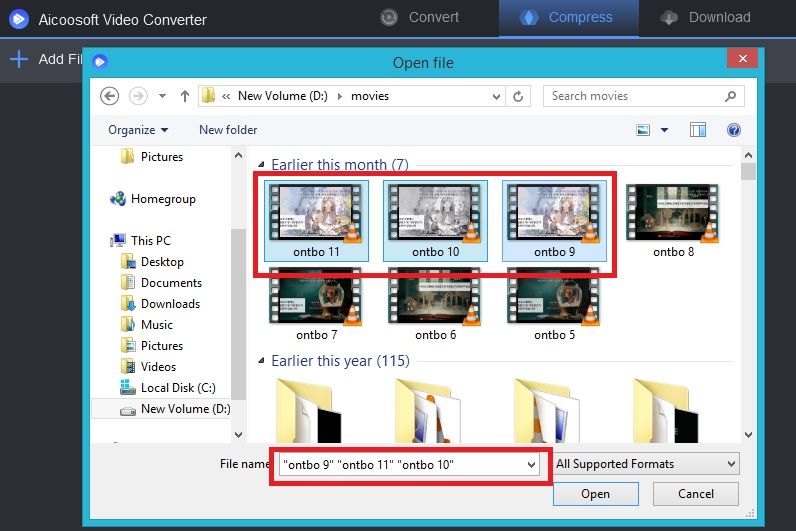
Task: Select the ontbo 8 video thumbnail
Action: coord(673,221)
